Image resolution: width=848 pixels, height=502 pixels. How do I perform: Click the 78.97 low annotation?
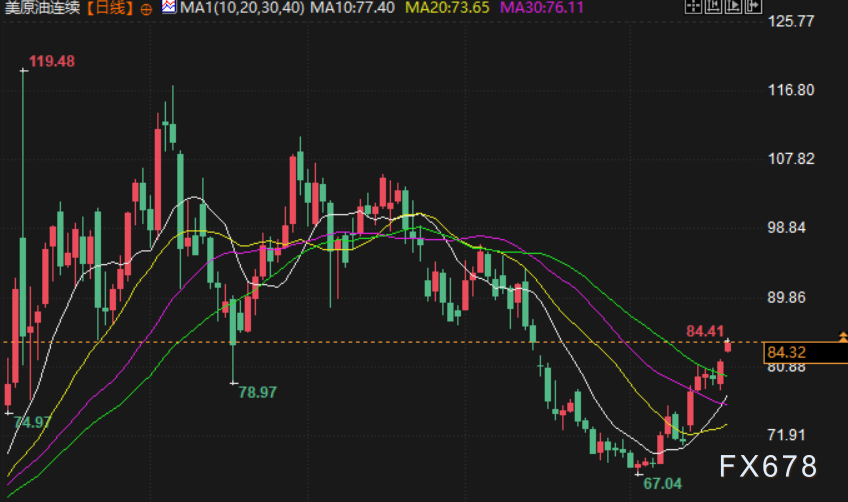pos(257,392)
